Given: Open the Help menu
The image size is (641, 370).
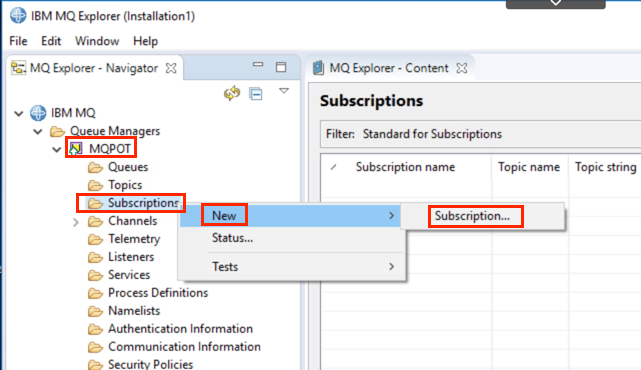Looking at the screenshot, I should coord(146,41).
